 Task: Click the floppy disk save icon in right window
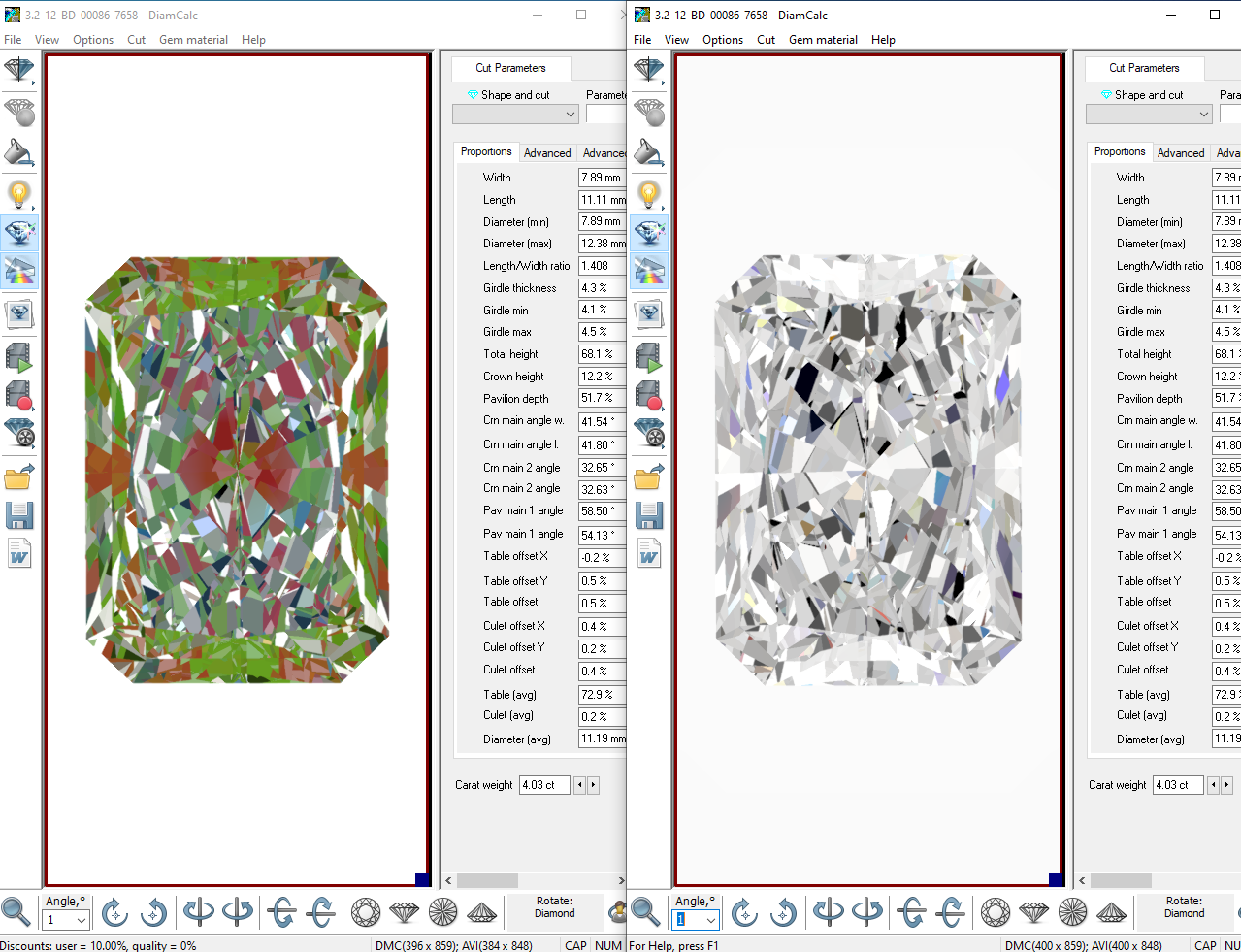(649, 515)
